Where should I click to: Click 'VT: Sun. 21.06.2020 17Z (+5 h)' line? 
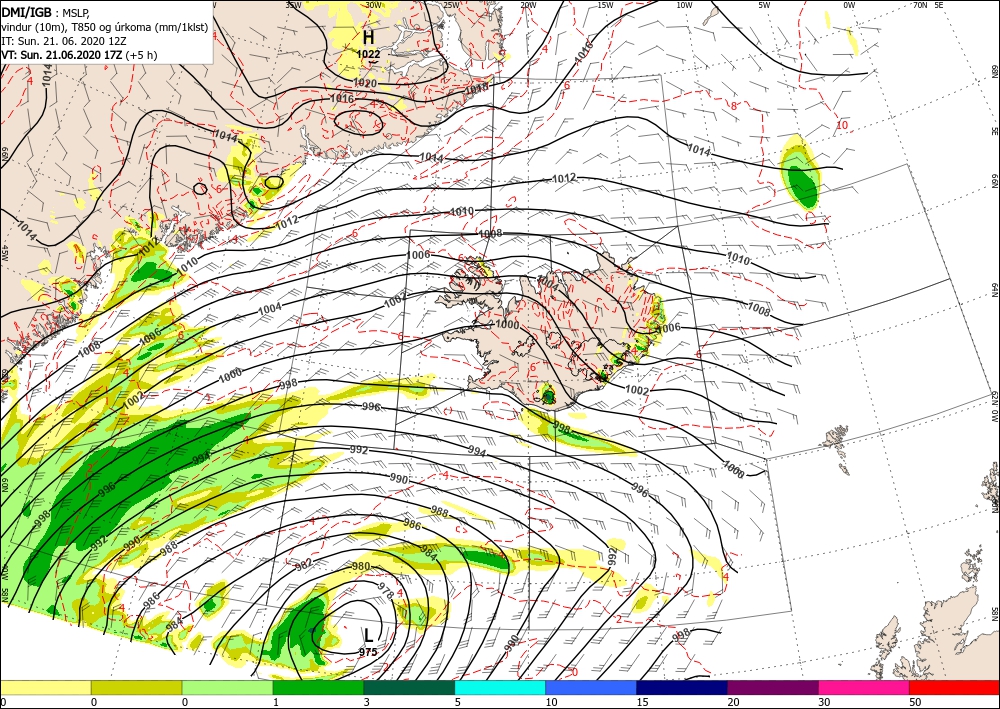[x=79, y=55]
